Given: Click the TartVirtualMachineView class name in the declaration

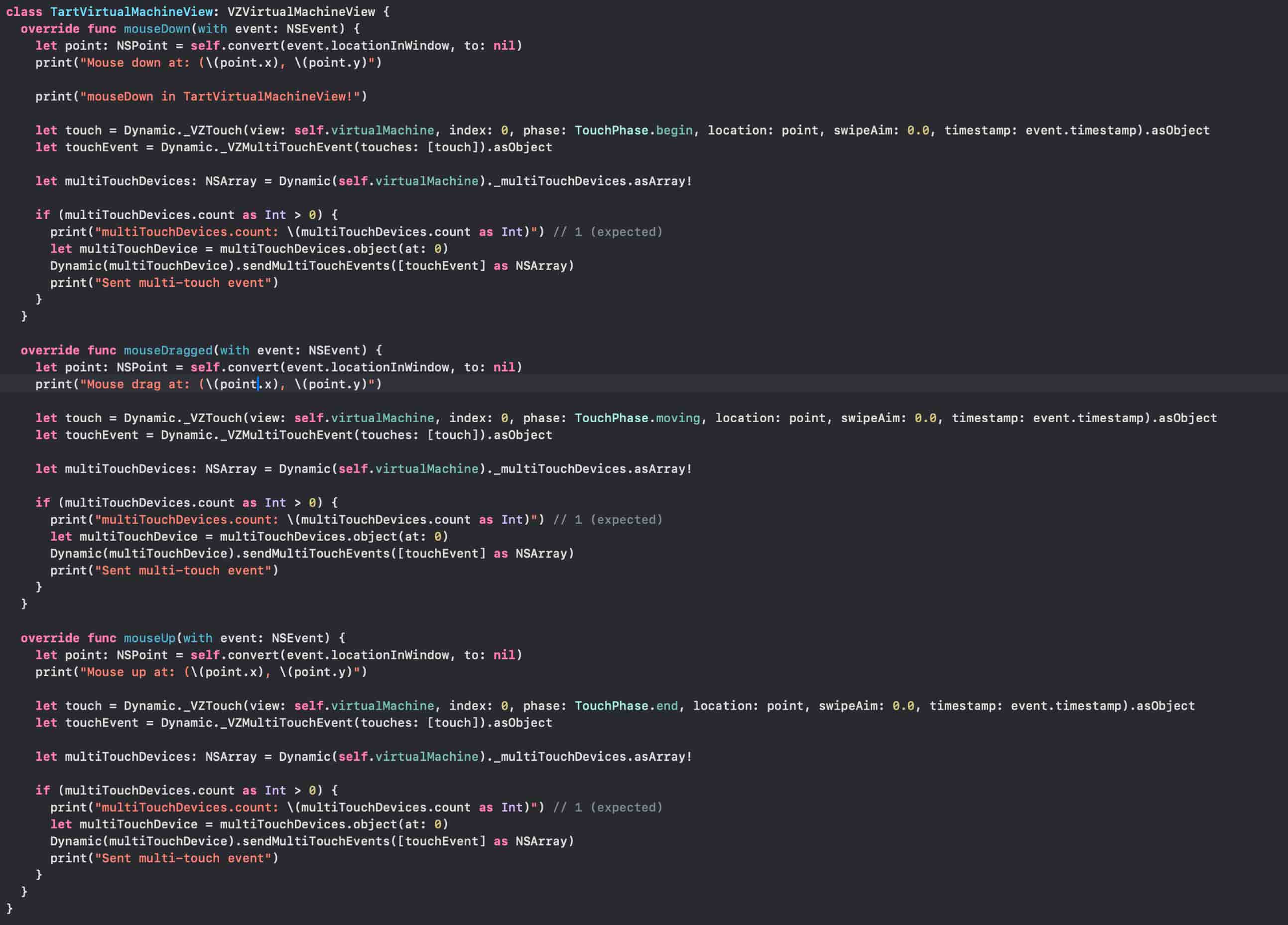Looking at the screenshot, I should pyautogui.click(x=131, y=11).
